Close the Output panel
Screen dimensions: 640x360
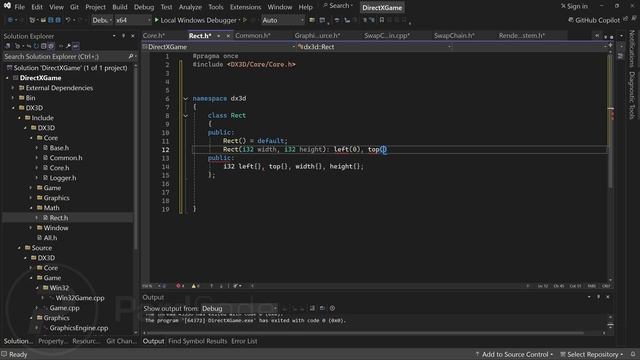(x=608, y=297)
